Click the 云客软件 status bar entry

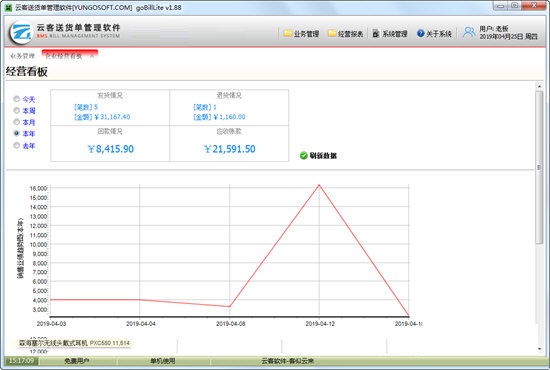click(x=287, y=361)
